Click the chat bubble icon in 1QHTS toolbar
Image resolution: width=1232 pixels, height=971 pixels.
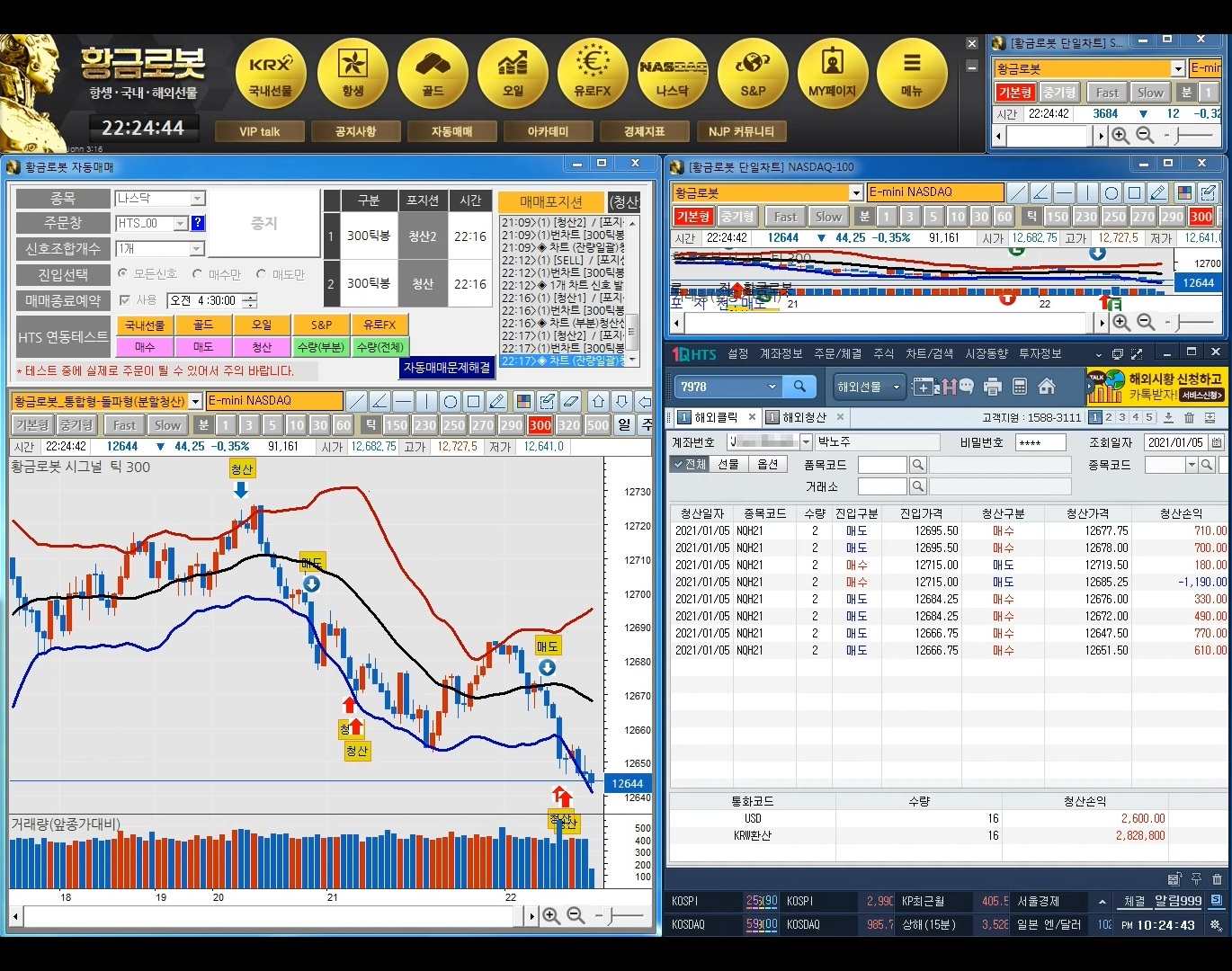coord(966,387)
